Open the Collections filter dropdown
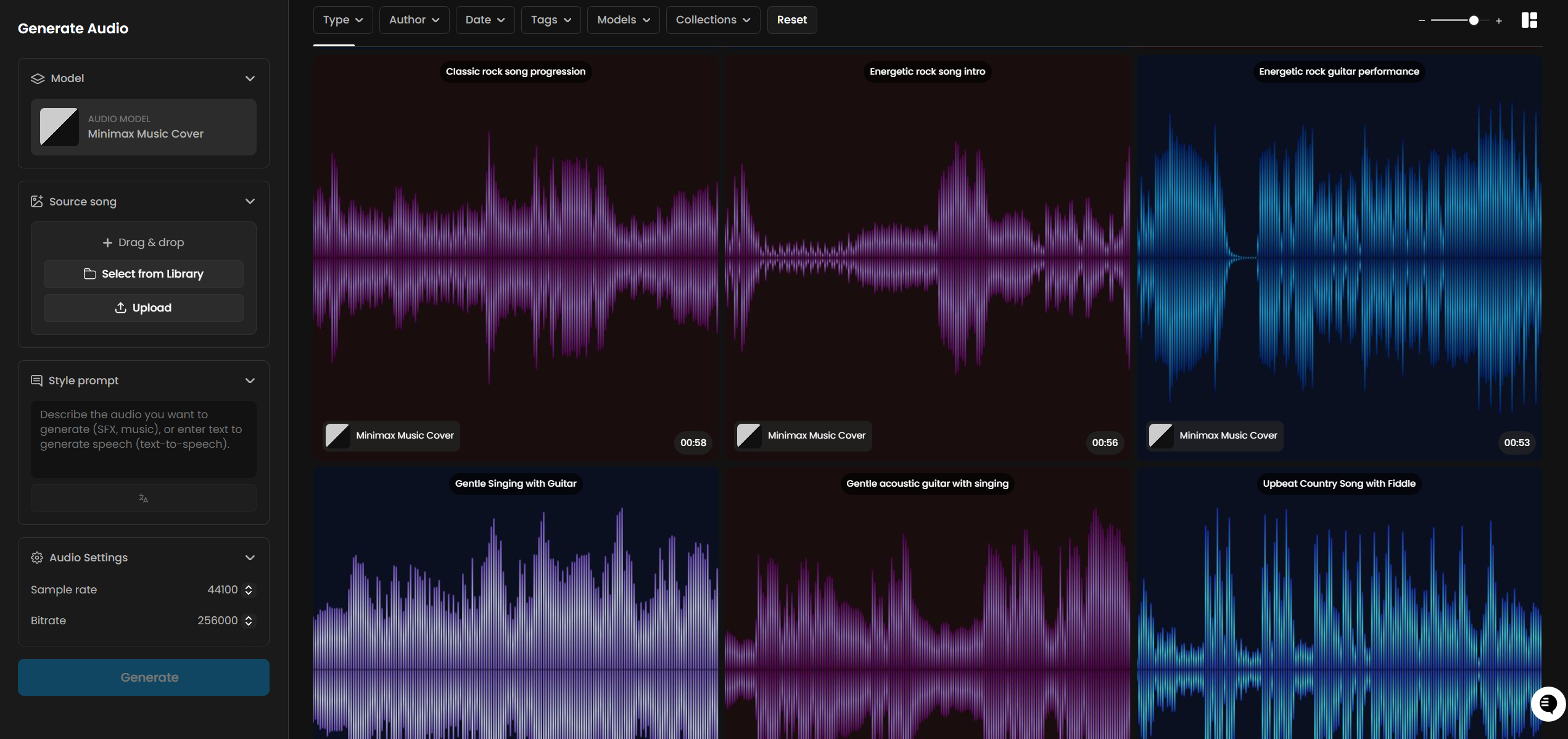Image resolution: width=1568 pixels, height=739 pixels. point(712,20)
